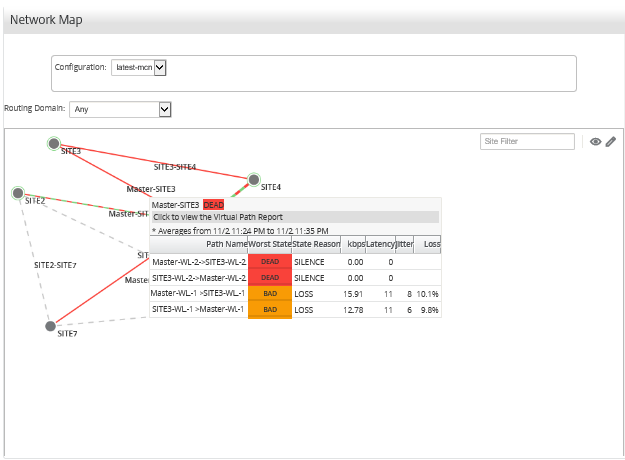The width and height of the screenshot is (625, 460).
Task: Click the 15.91 kbps value
Action: [x=353, y=294]
